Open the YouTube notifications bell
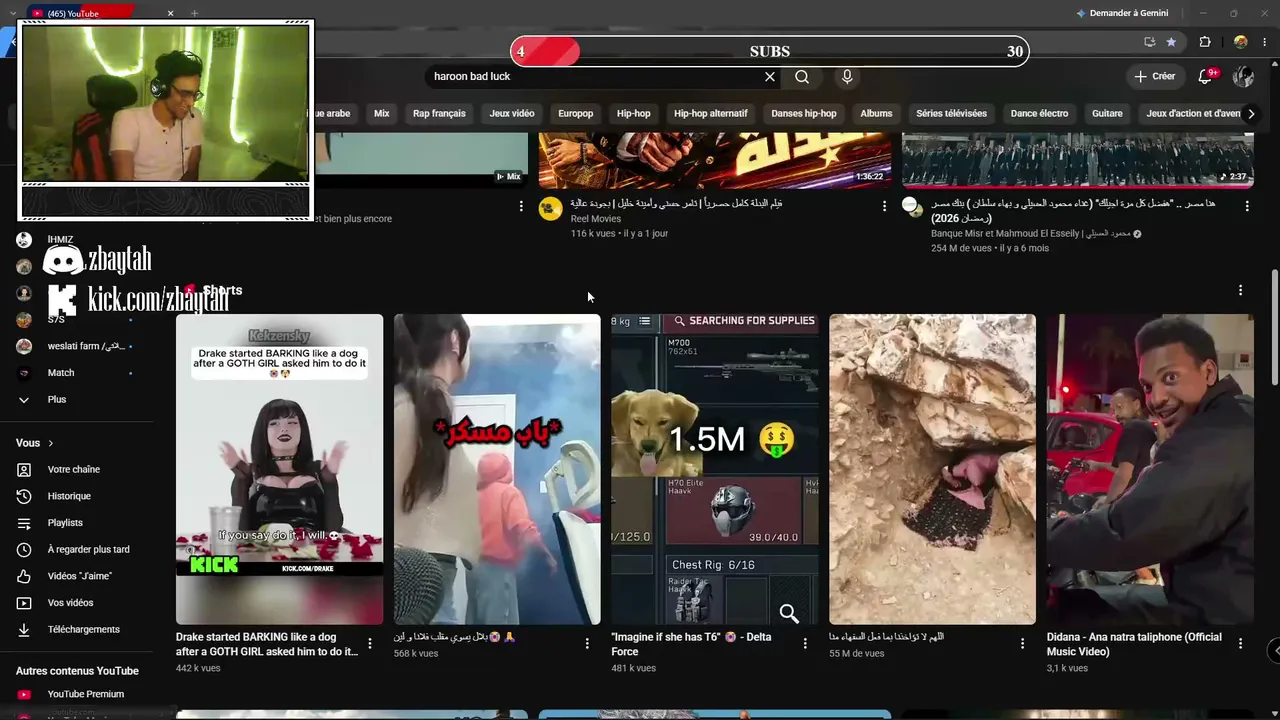This screenshot has height=720, width=1280. click(x=1206, y=76)
